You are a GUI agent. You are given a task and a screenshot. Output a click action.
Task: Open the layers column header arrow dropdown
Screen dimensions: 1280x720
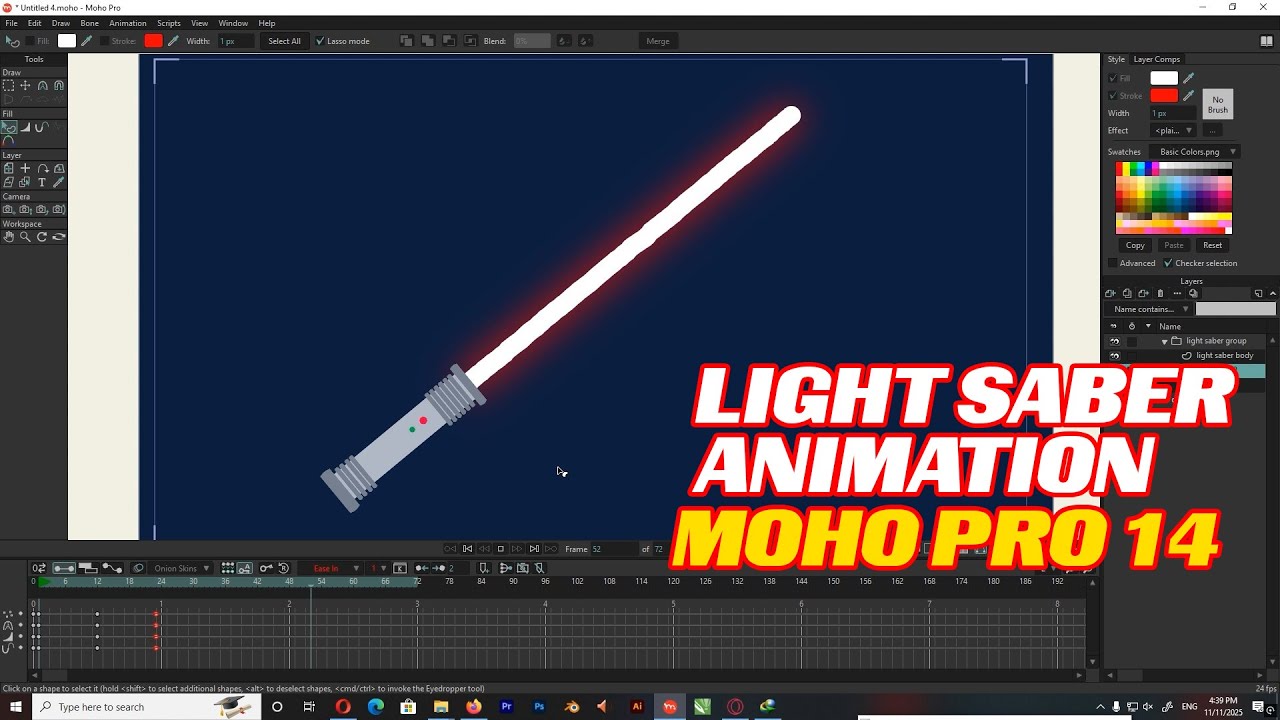(x=1148, y=326)
